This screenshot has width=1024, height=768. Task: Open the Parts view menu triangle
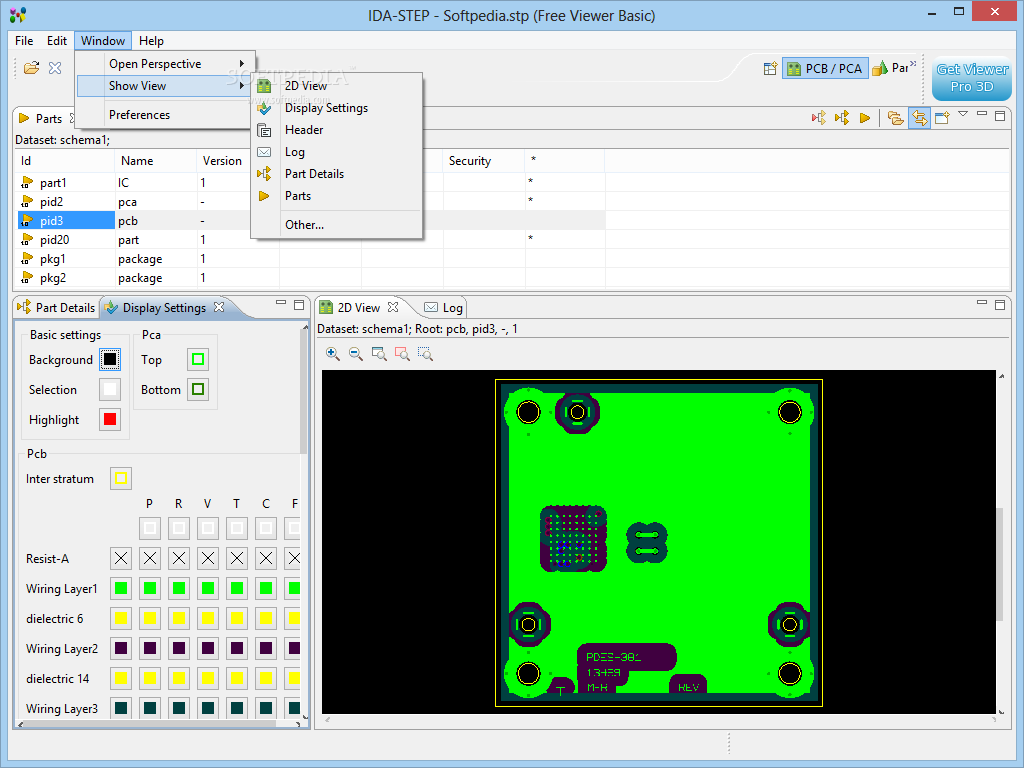click(x=963, y=114)
